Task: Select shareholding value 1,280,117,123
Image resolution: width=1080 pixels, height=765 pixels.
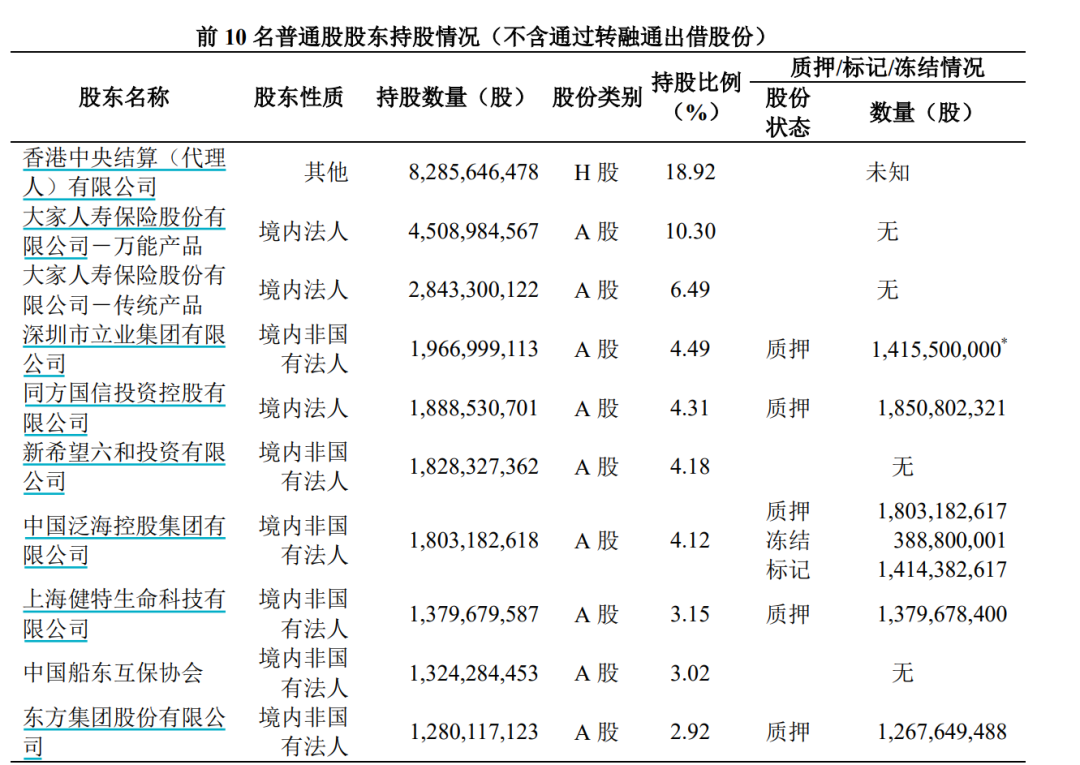Action: pos(473,732)
